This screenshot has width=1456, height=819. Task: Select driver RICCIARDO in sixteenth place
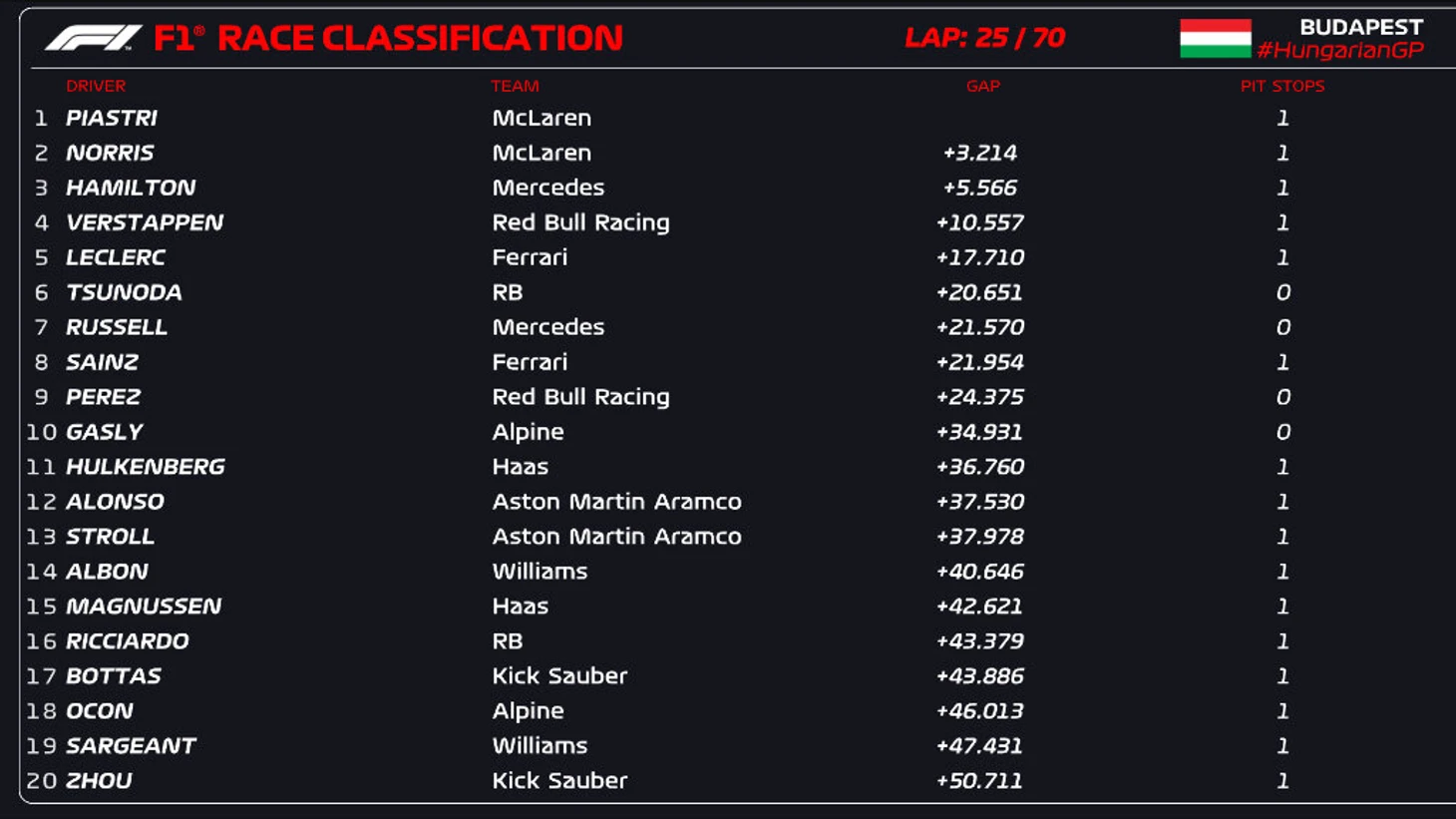(127, 641)
